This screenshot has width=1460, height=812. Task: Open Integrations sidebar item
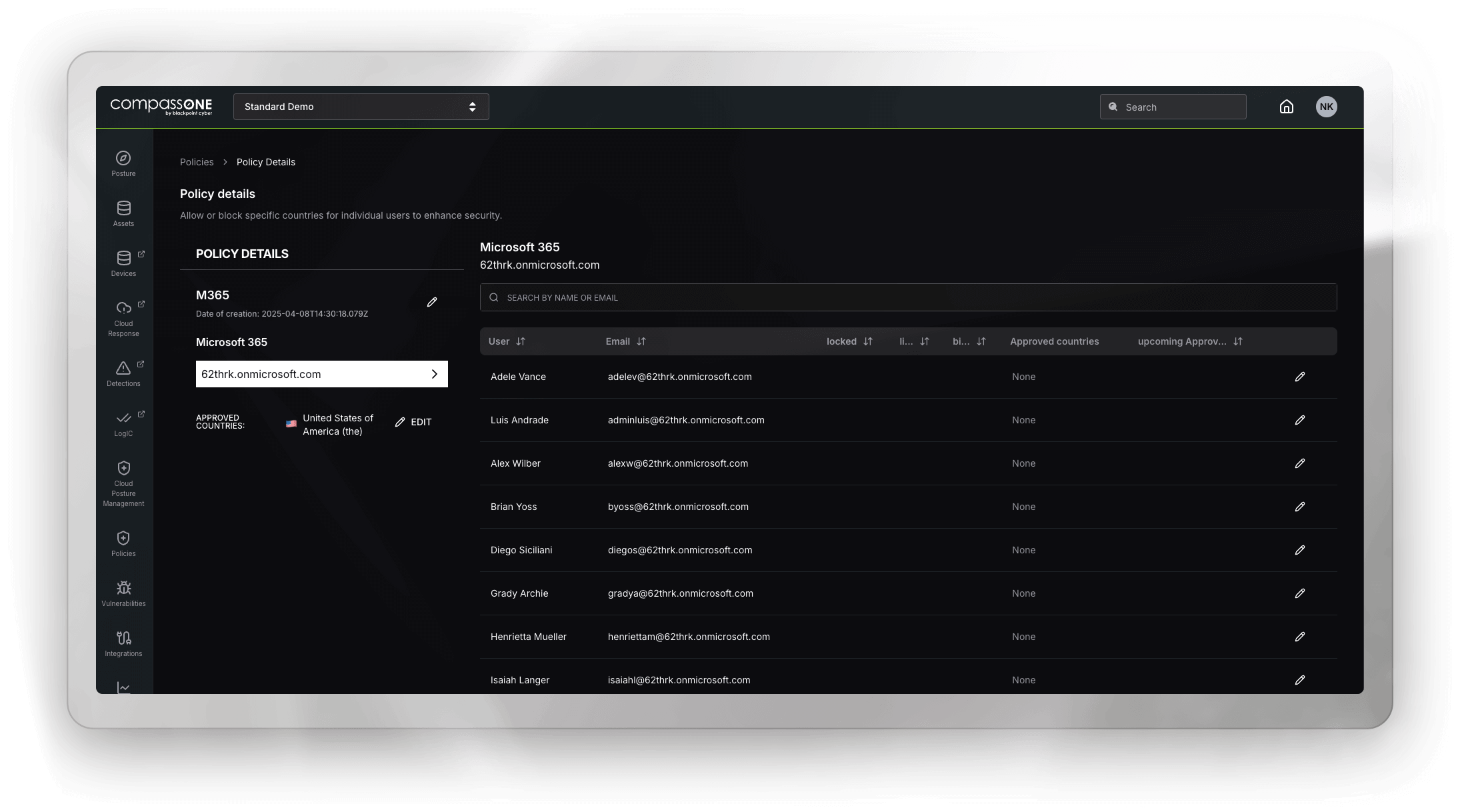(123, 644)
